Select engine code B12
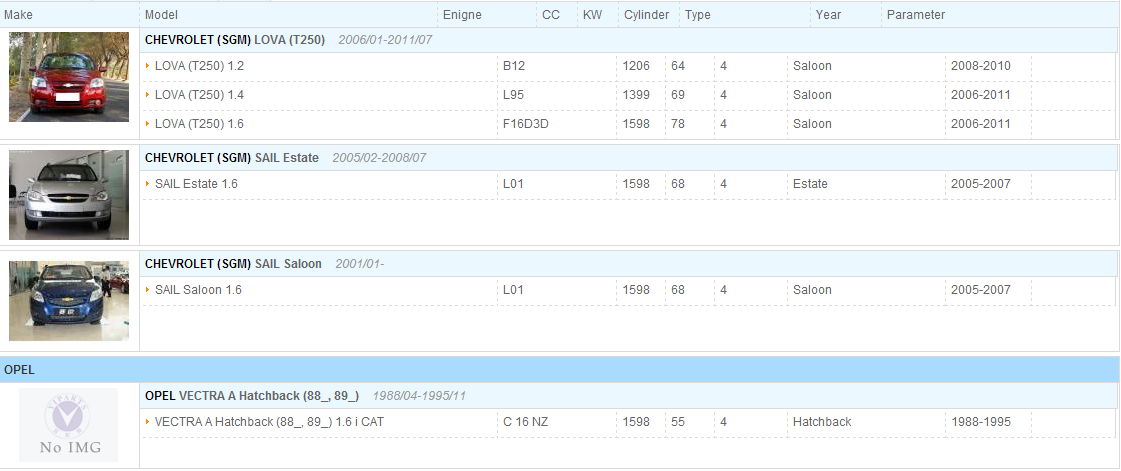The width and height of the screenshot is (1121, 471). [514, 66]
